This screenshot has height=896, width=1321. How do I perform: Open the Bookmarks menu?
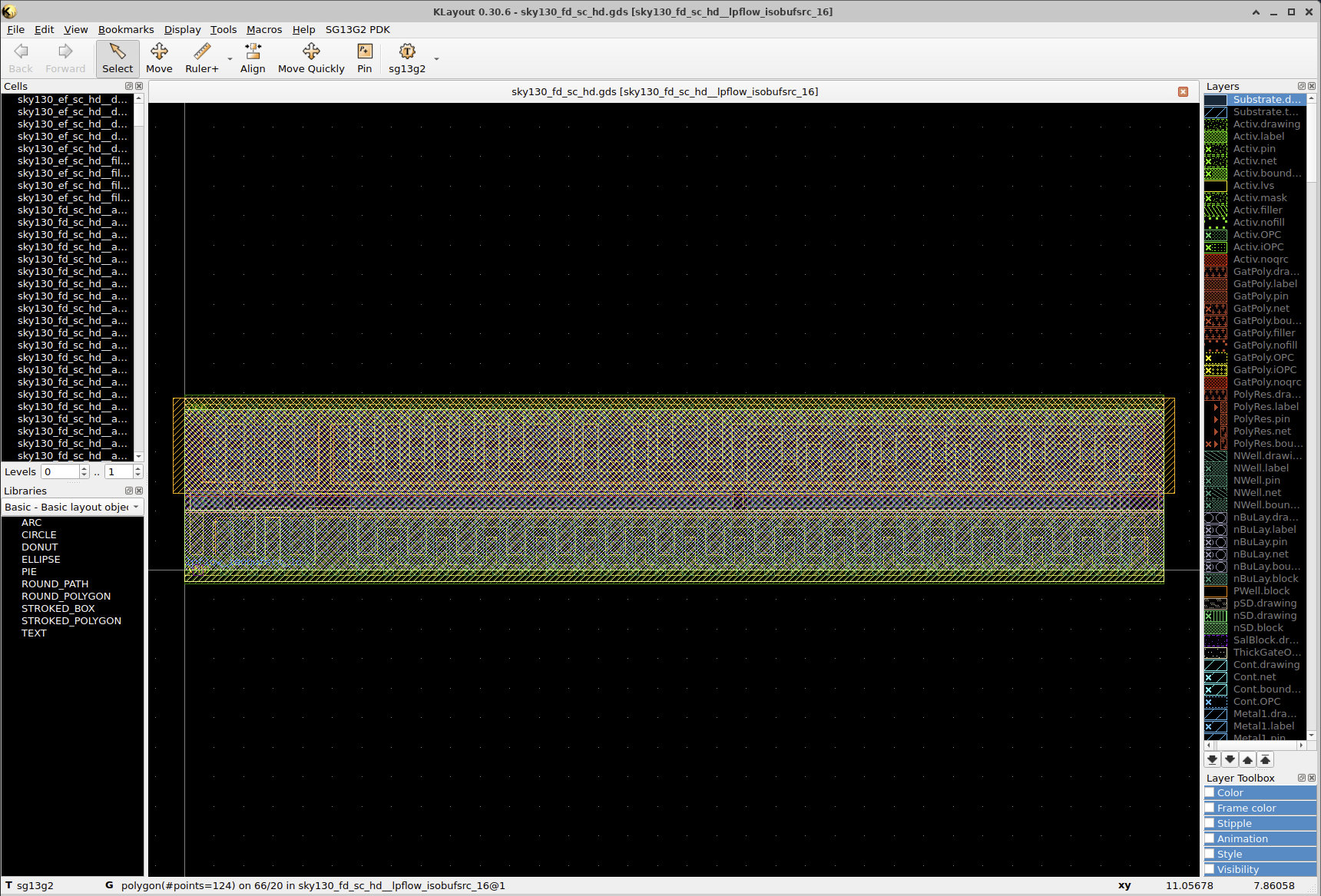pyautogui.click(x=125, y=29)
